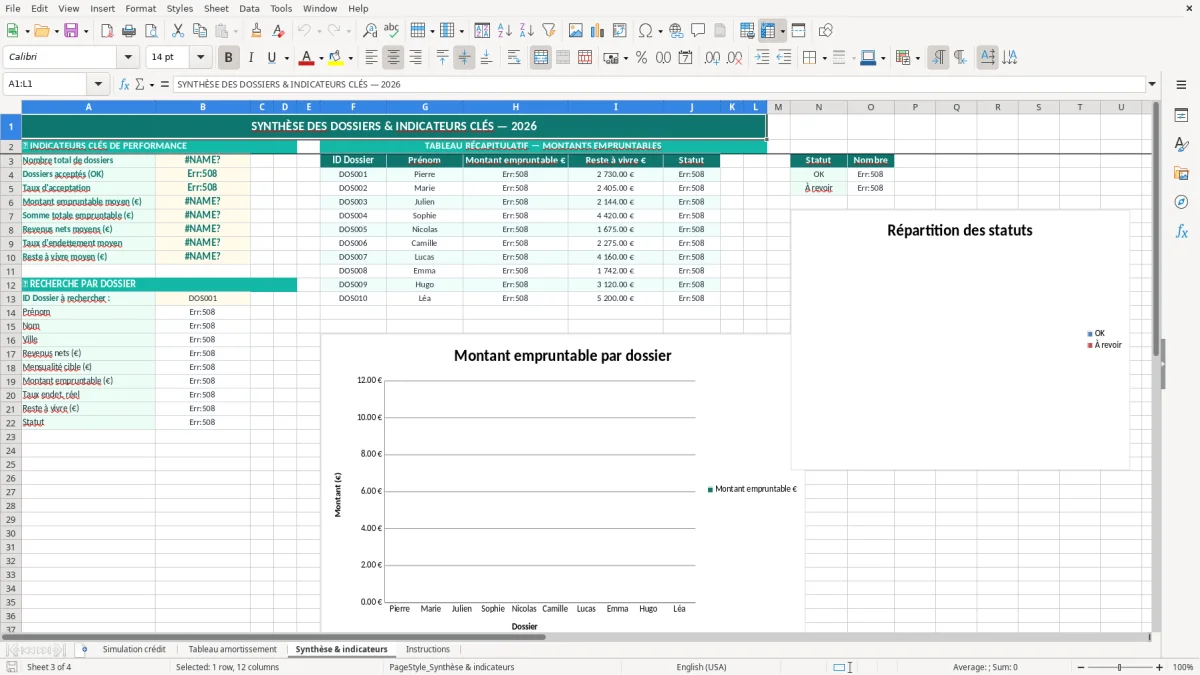
Task: Open the sidebar Functions deck
Action: point(1181,231)
